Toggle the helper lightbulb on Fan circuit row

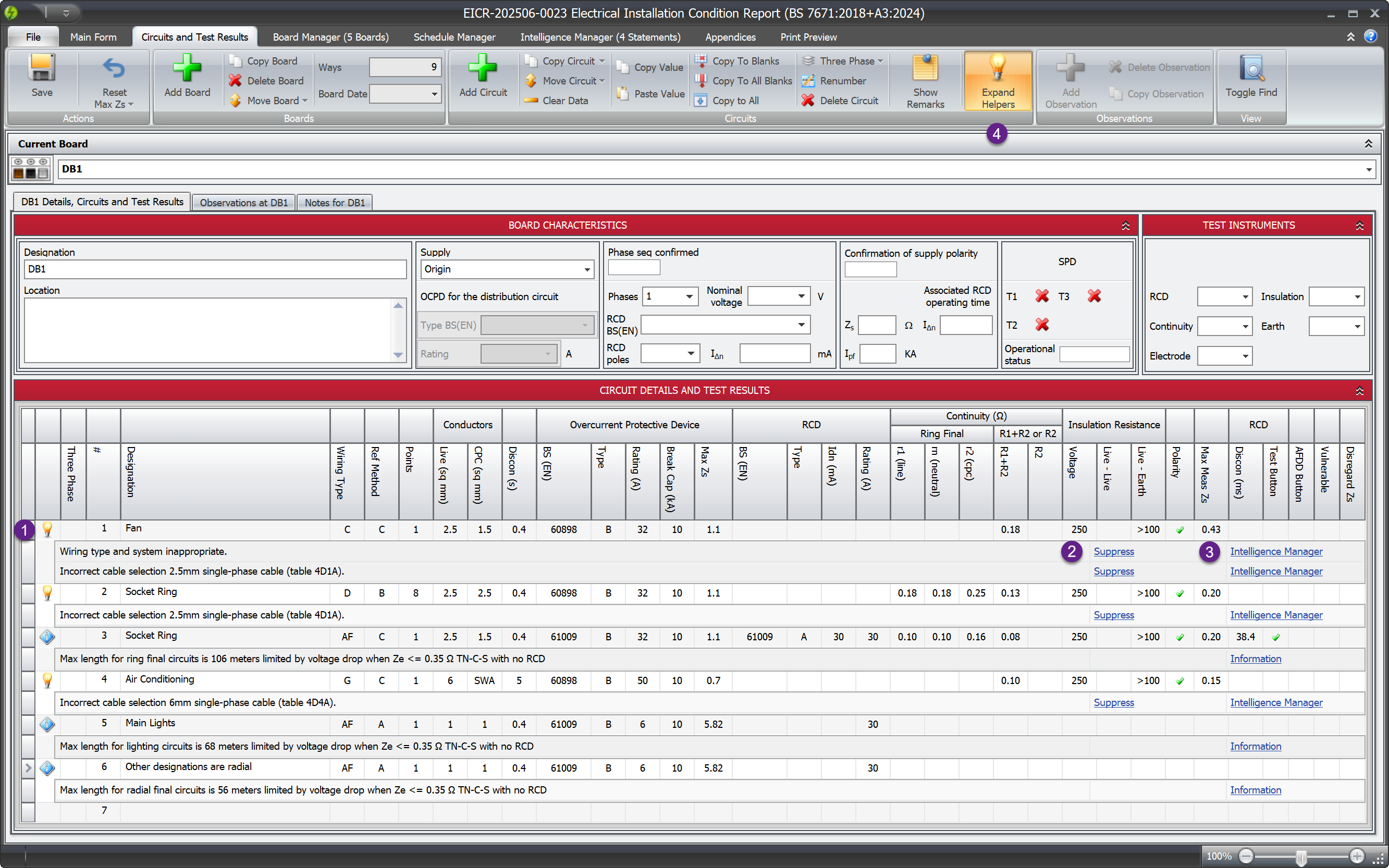[x=47, y=529]
